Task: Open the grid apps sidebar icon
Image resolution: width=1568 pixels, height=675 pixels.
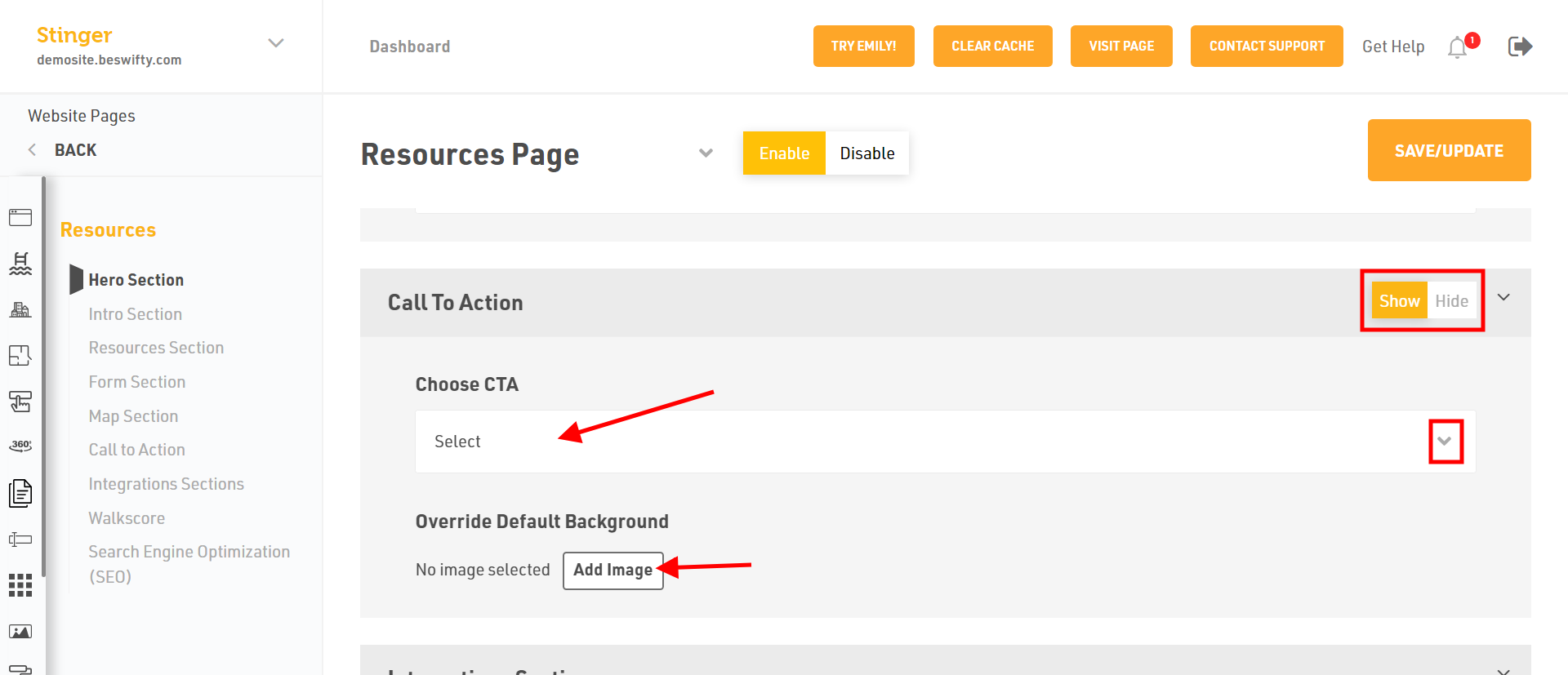Action: click(x=20, y=585)
